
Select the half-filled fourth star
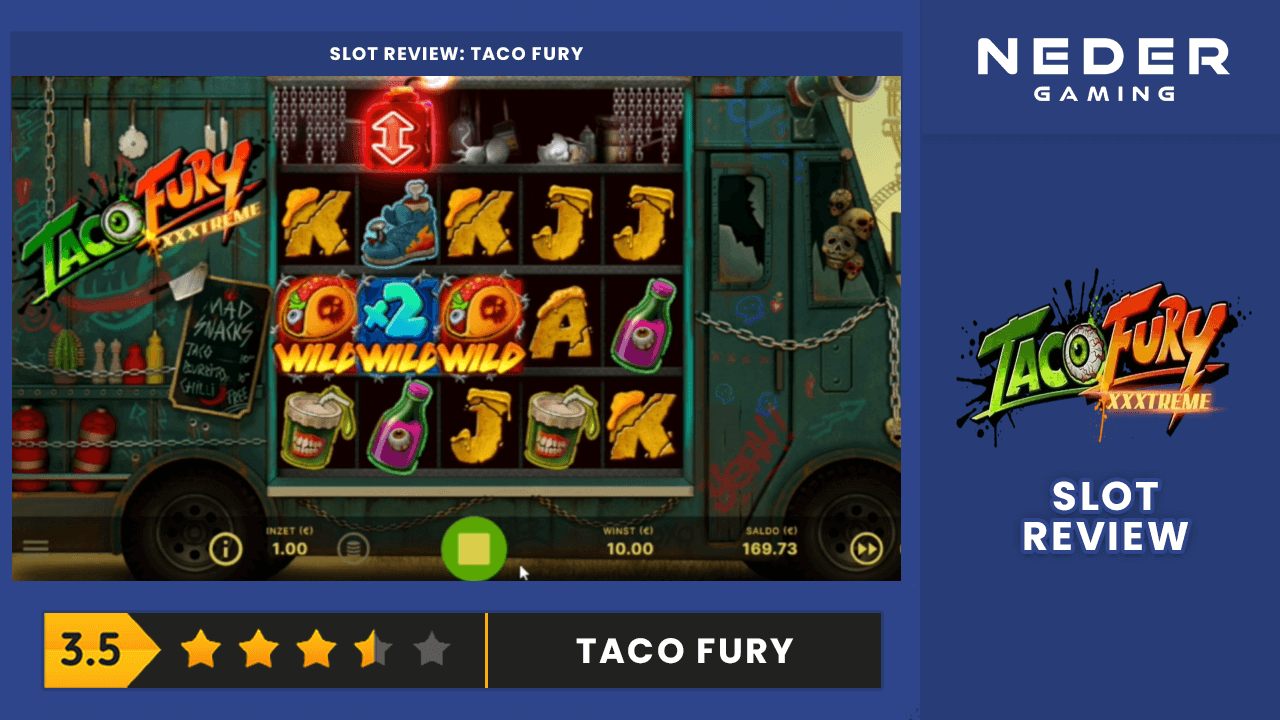point(374,650)
